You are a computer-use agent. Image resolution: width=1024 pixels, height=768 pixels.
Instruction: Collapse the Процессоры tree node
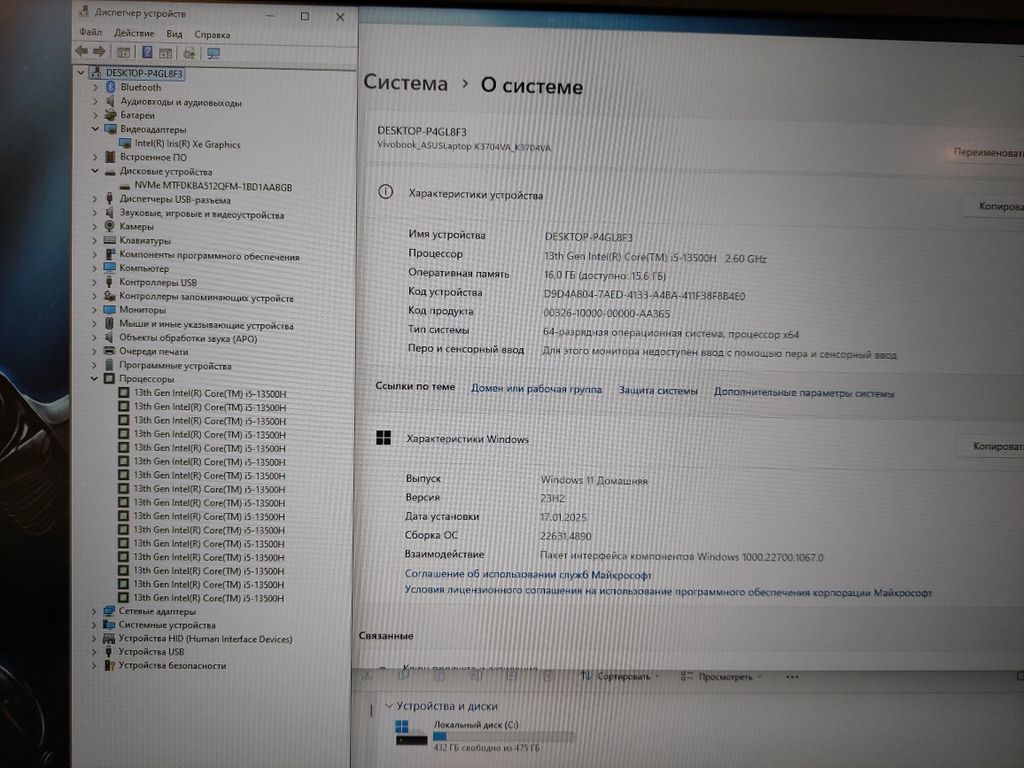(95, 379)
